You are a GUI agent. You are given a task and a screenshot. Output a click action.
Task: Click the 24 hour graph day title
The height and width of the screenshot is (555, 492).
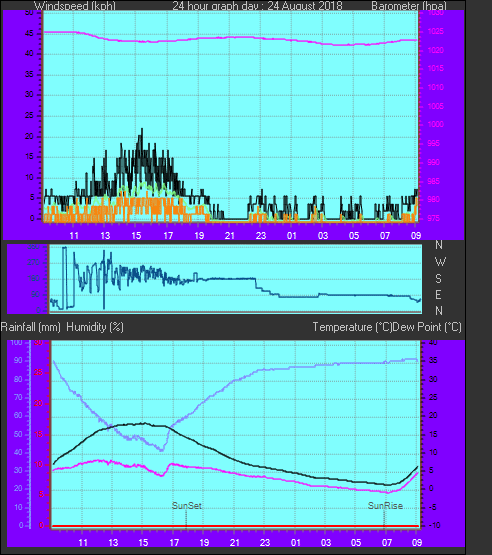(257, 6)
